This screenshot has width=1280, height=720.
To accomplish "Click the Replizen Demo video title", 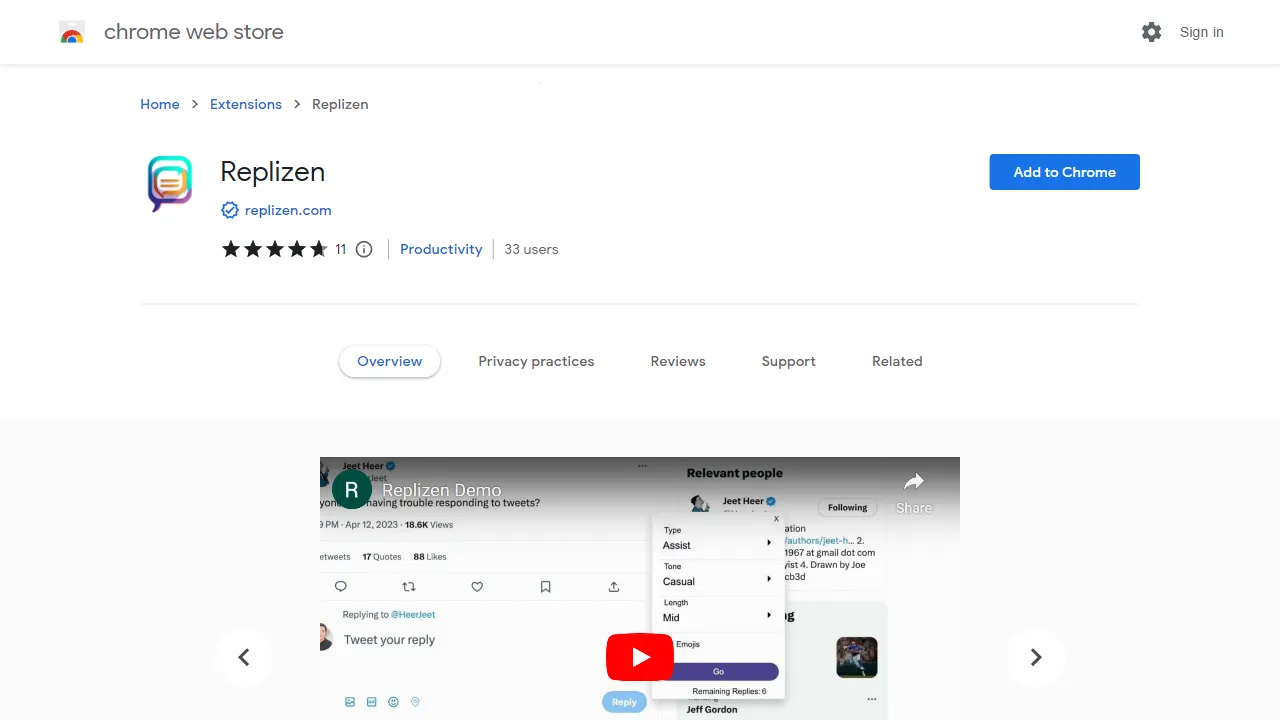I will pos(442,490).
